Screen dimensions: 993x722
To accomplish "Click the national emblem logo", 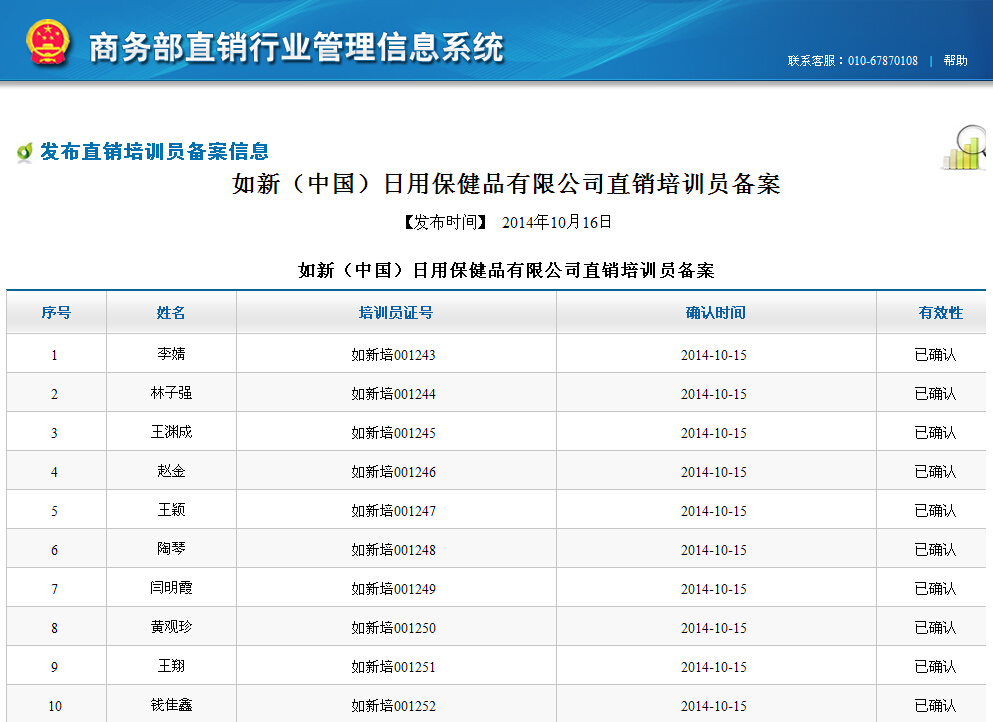I will tap(47, 42).
